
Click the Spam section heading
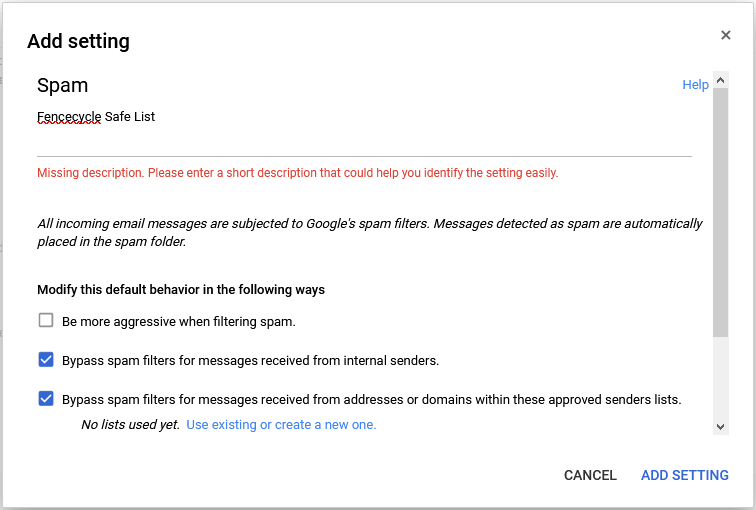63,85
